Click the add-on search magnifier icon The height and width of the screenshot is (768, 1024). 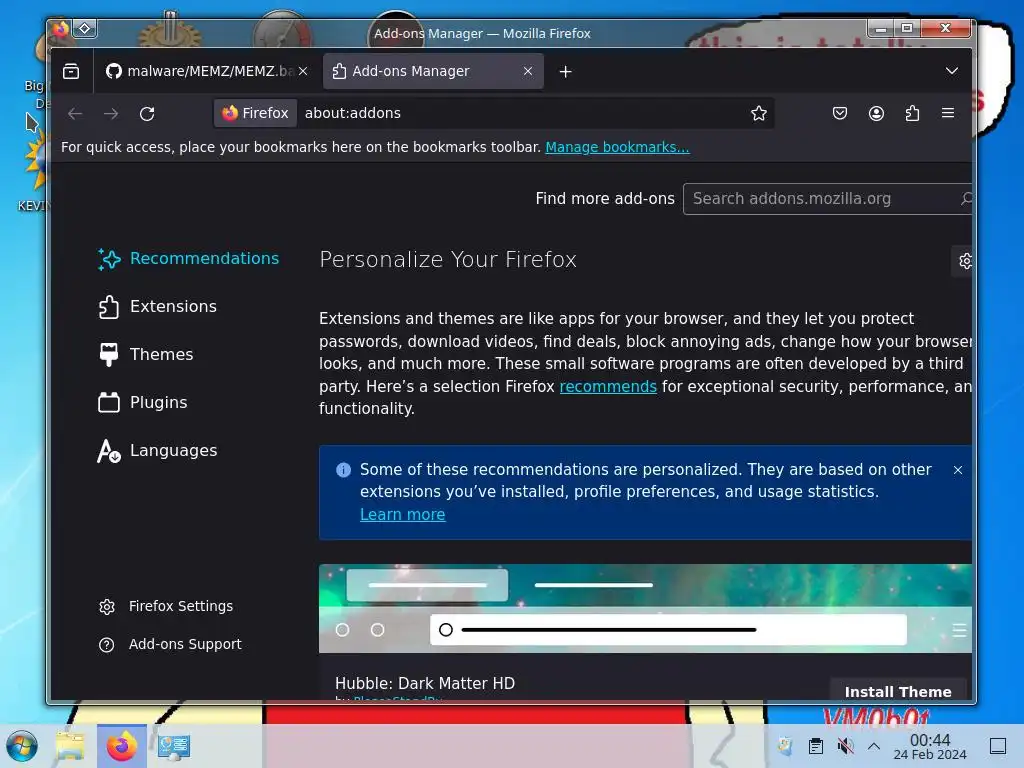tap(966, 199)
